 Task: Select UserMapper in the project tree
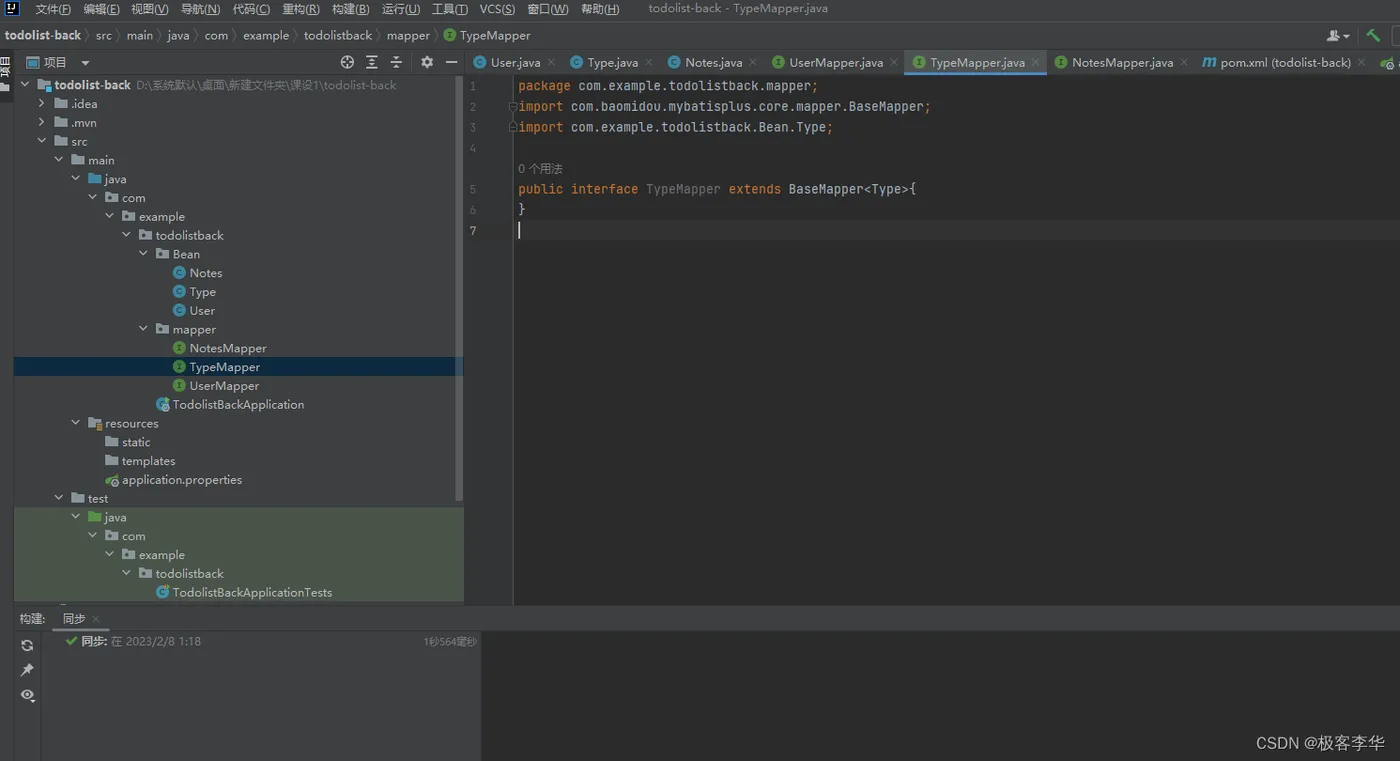point(216,386)
